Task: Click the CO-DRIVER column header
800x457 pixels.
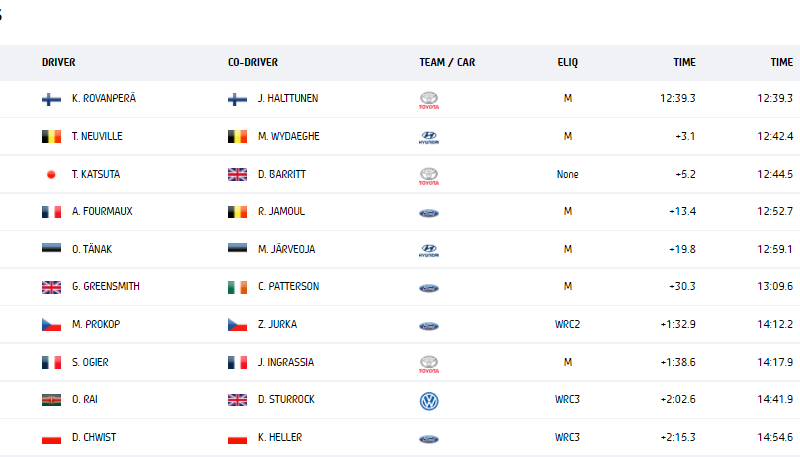Action: [253, 62]
